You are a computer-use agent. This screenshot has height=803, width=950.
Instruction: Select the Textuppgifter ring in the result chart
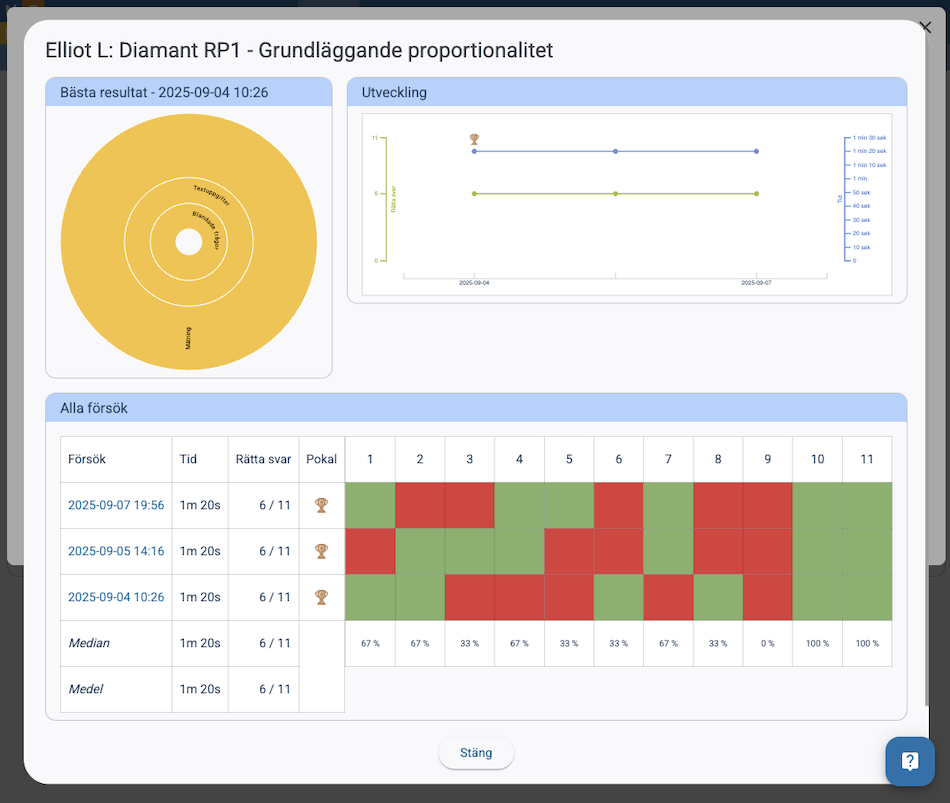214,196
